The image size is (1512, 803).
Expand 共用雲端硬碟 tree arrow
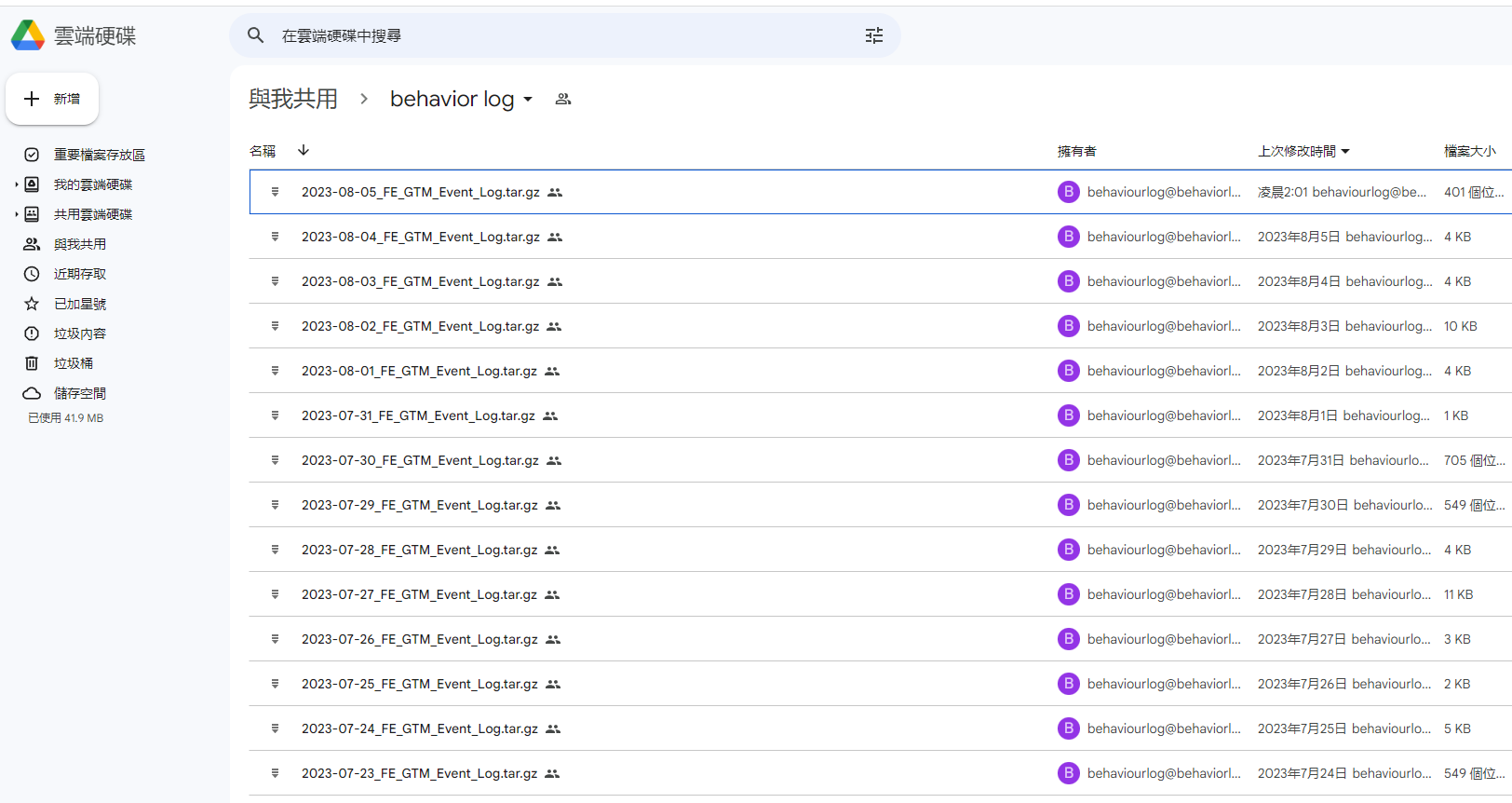[16, 214]
